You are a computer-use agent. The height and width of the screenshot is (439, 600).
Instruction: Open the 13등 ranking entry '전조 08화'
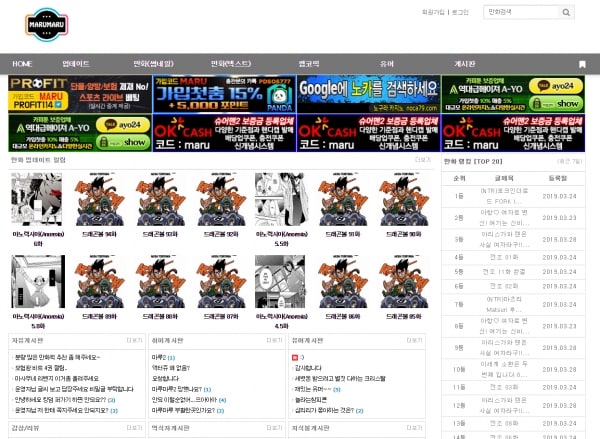(x=504, y=423)
